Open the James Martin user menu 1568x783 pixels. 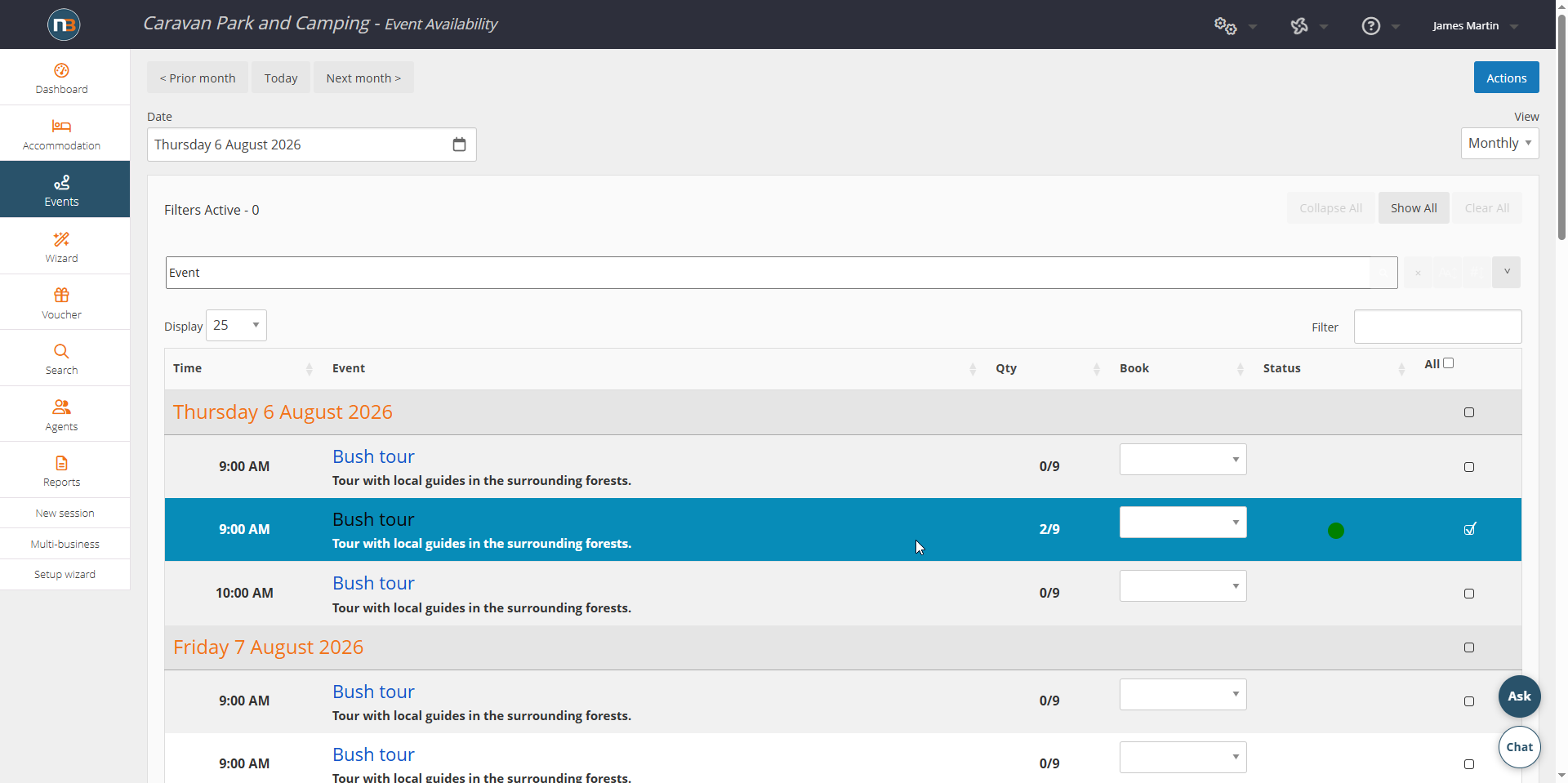[x=1475, y=26]
